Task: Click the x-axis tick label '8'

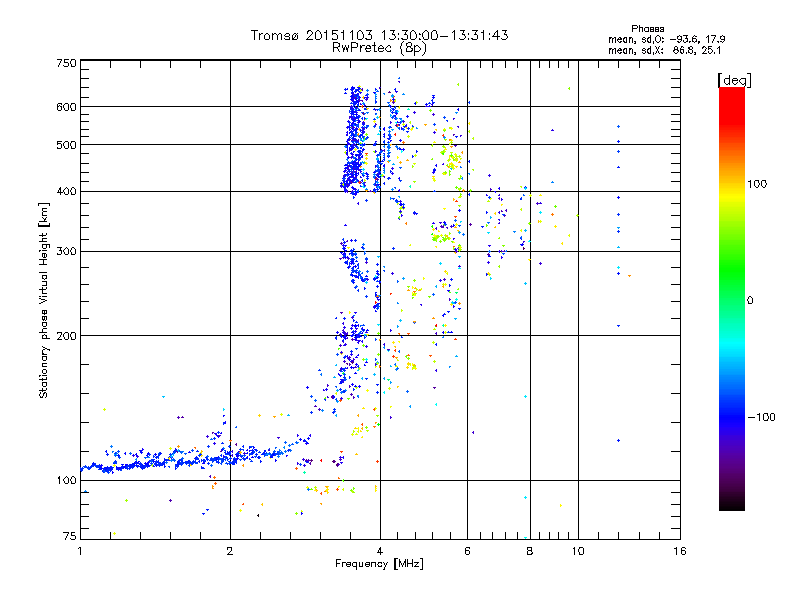Action: point(530,551)
